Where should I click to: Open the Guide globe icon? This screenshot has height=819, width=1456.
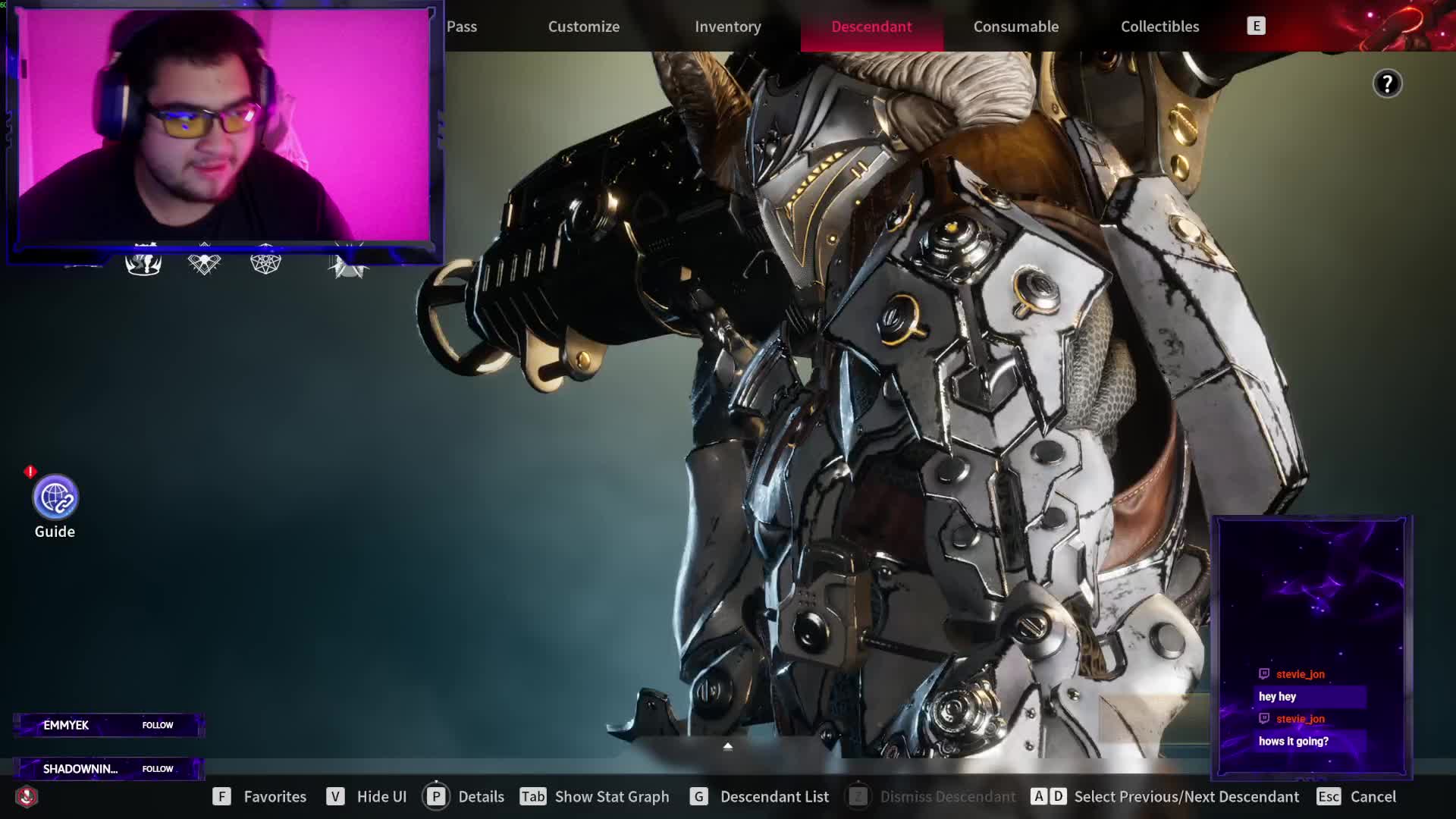[x=55, y=498]
